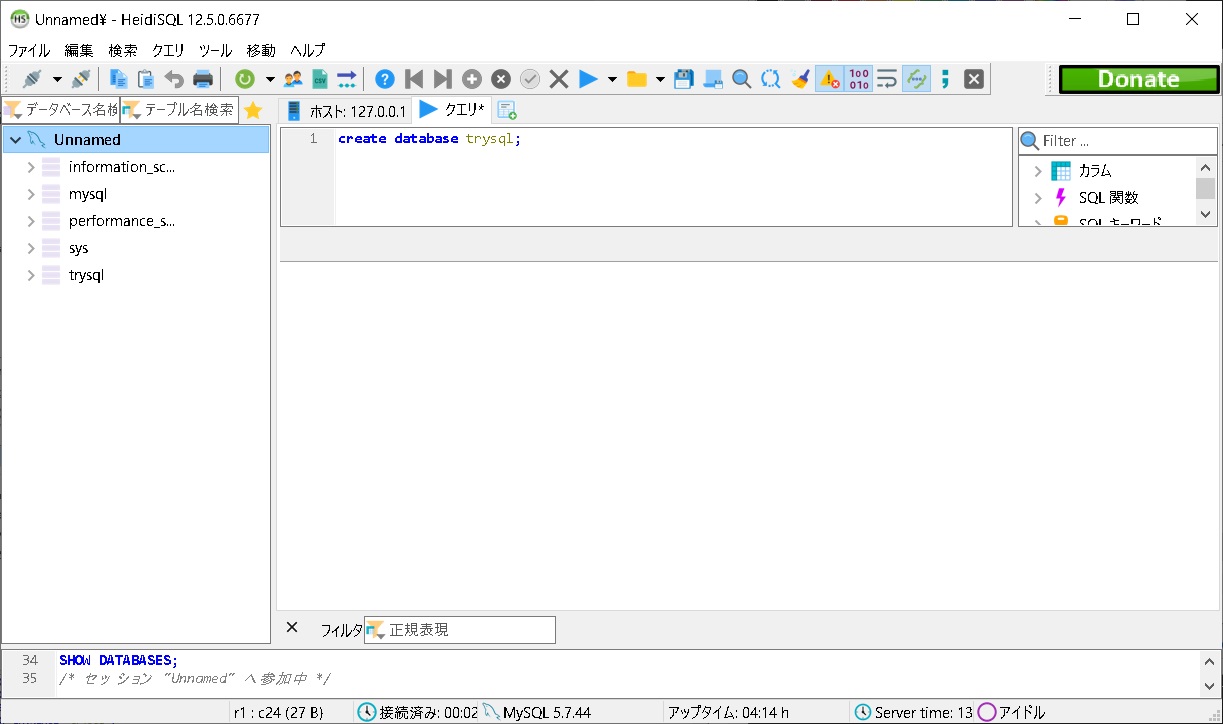Screen dimensions: 1223x724
Task: Open the dropdown arrow beside the connect icon
Action: click(x=57, y=79)
